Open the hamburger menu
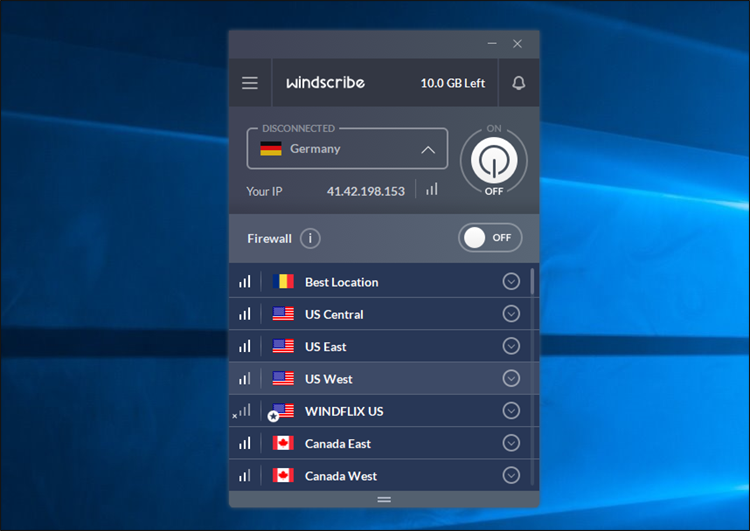 click(x=250, y=83)
